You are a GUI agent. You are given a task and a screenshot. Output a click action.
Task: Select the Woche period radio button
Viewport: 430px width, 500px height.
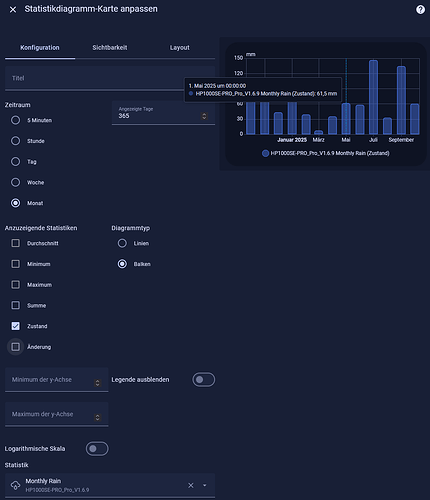point(15,182)
